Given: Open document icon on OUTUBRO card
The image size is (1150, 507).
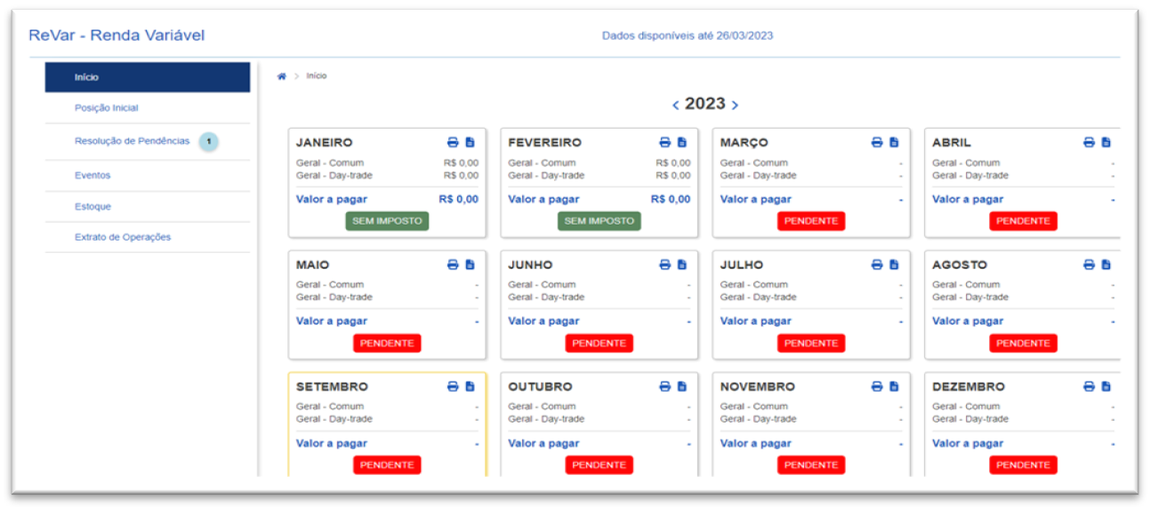Looking at the screenshot, I should click(682, 386).
